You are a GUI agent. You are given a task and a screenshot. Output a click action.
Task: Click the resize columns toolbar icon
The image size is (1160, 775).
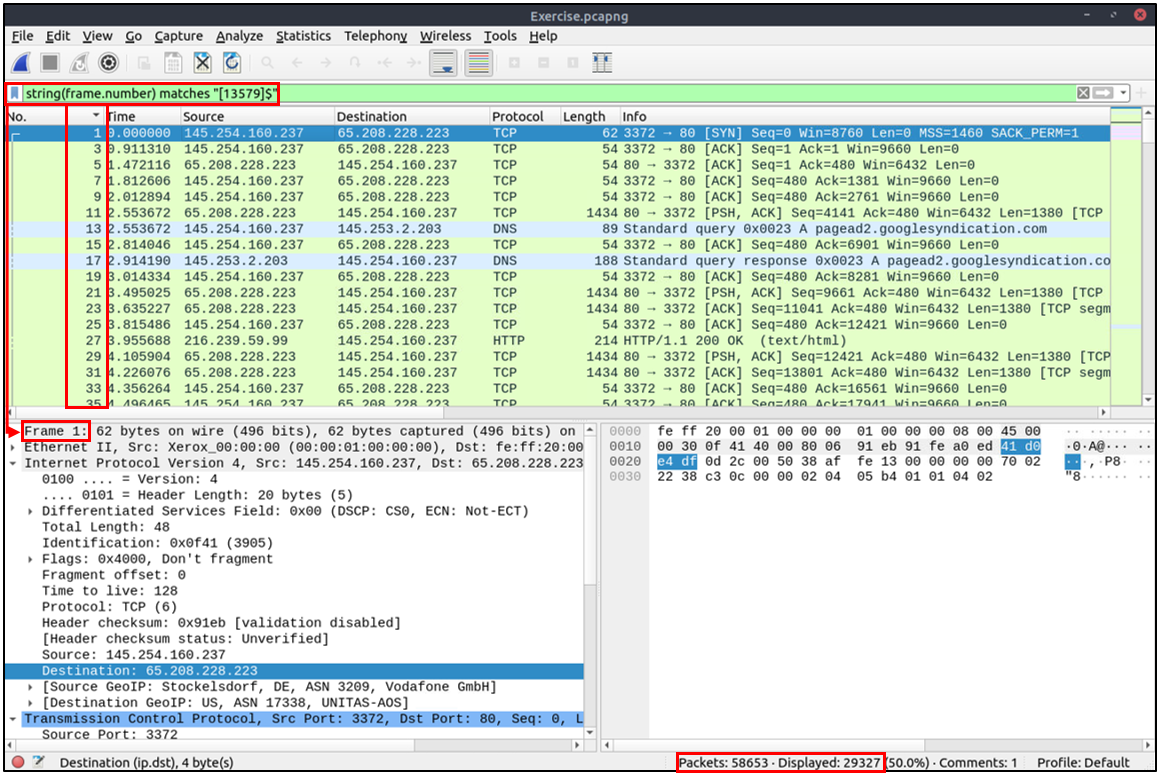coord(601,63)
